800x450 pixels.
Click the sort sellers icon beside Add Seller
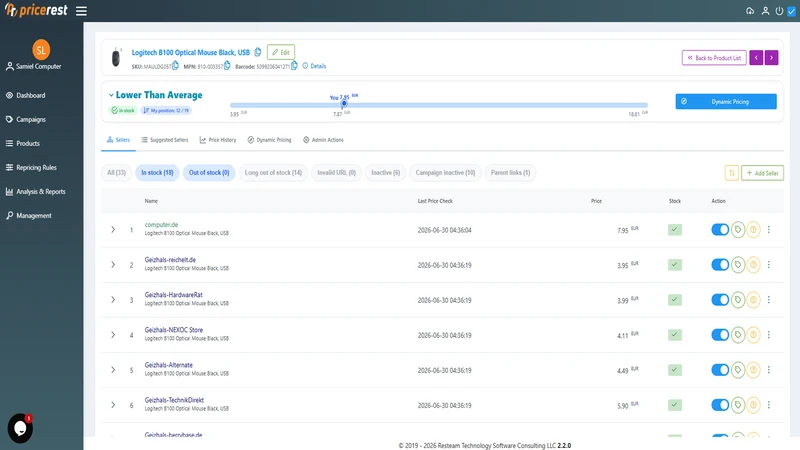tap(732, 173)
